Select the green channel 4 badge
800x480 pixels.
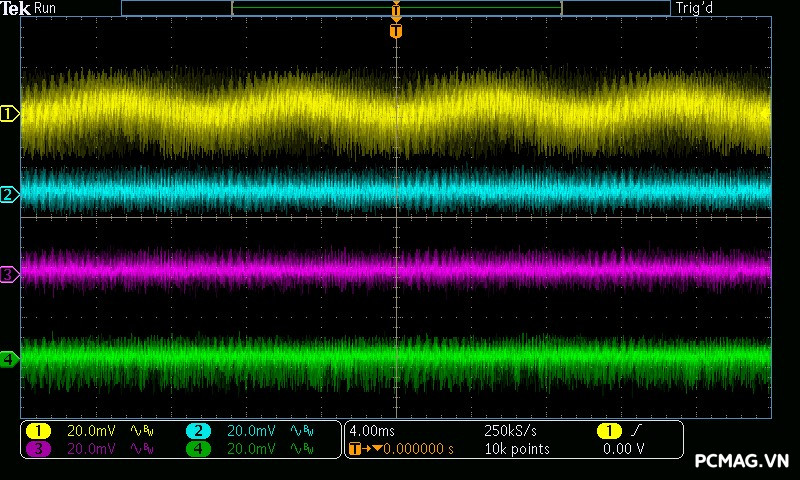coord(198,449)
